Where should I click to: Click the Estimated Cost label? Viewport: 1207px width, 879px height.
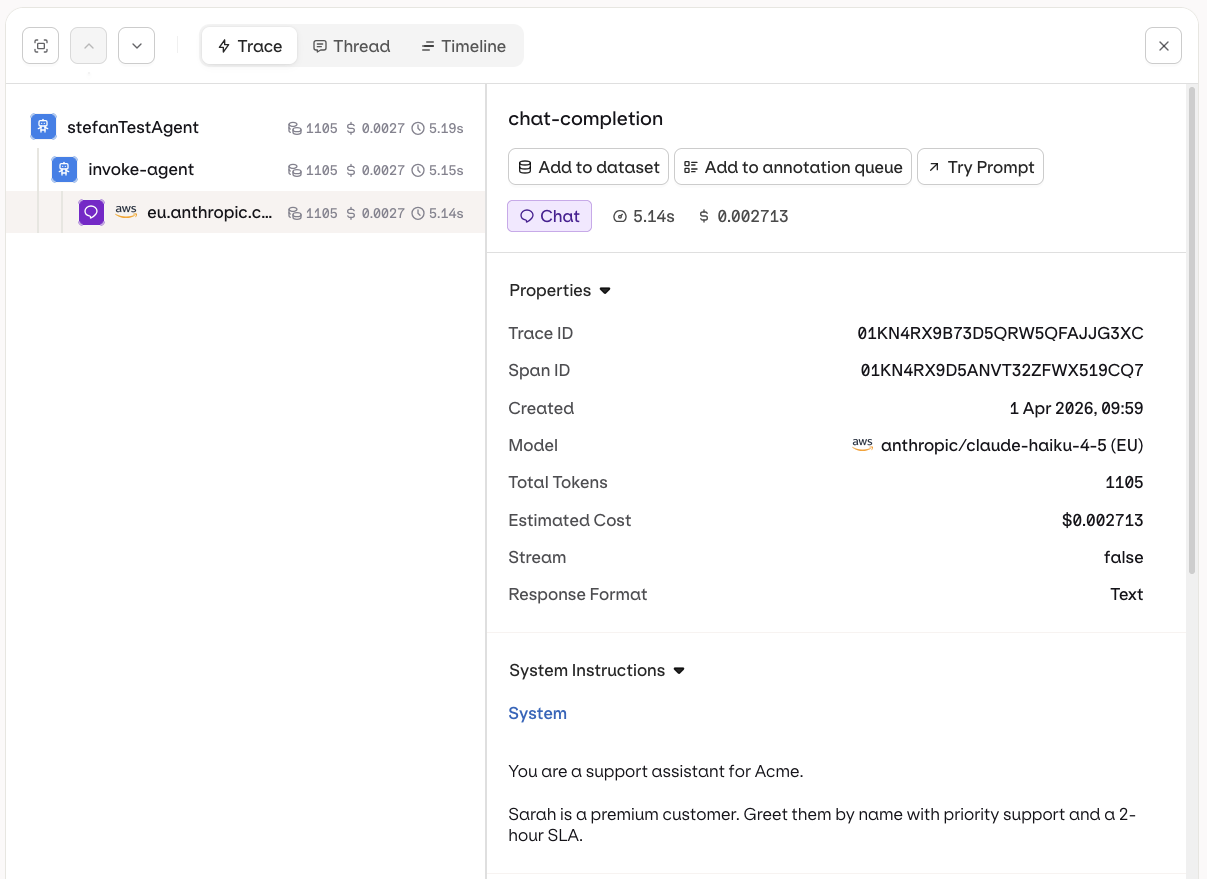tap(570, 520)
